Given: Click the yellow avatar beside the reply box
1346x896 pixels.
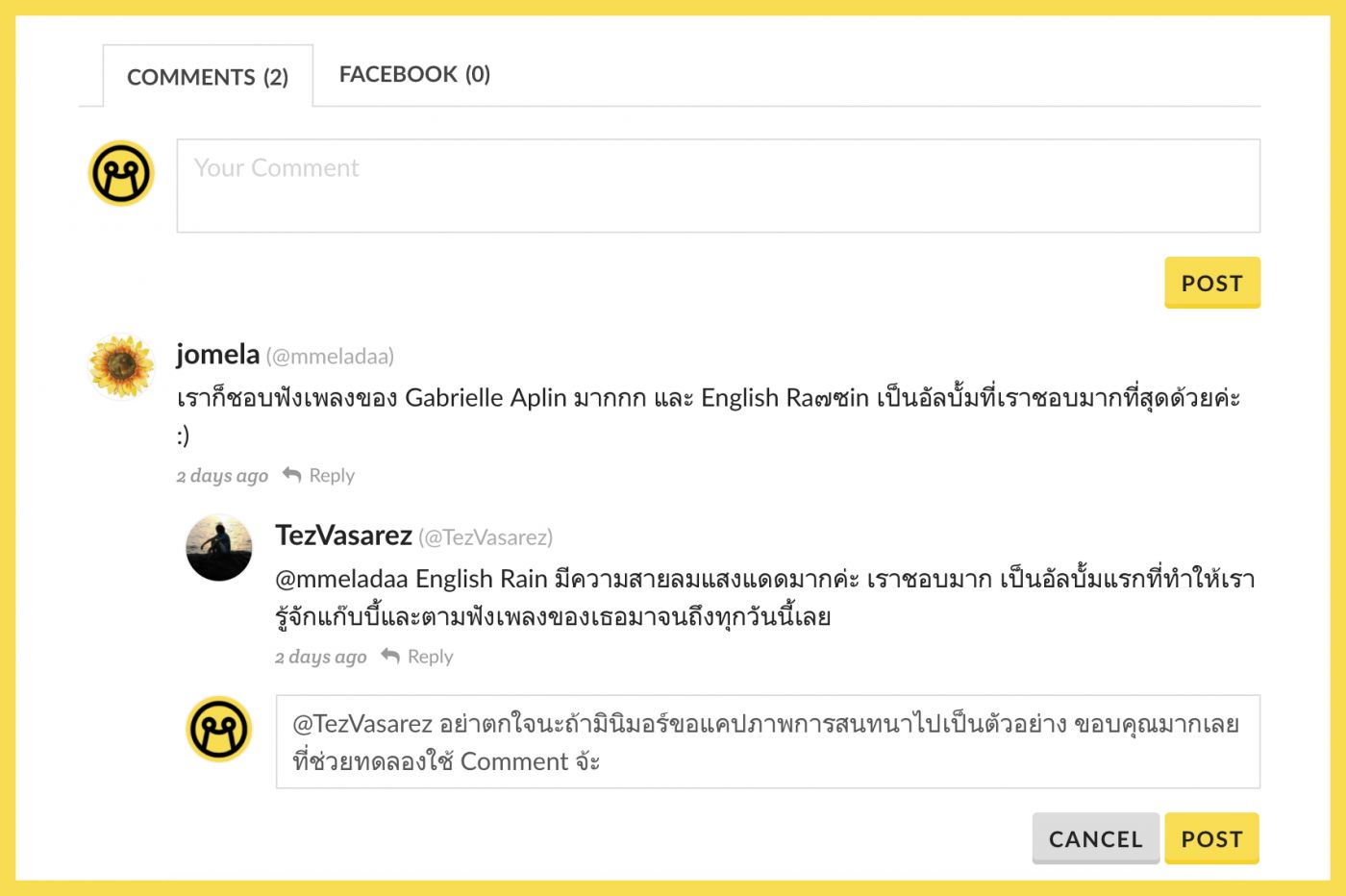Looking at the screenshot, I should click(x=219, y=729).
